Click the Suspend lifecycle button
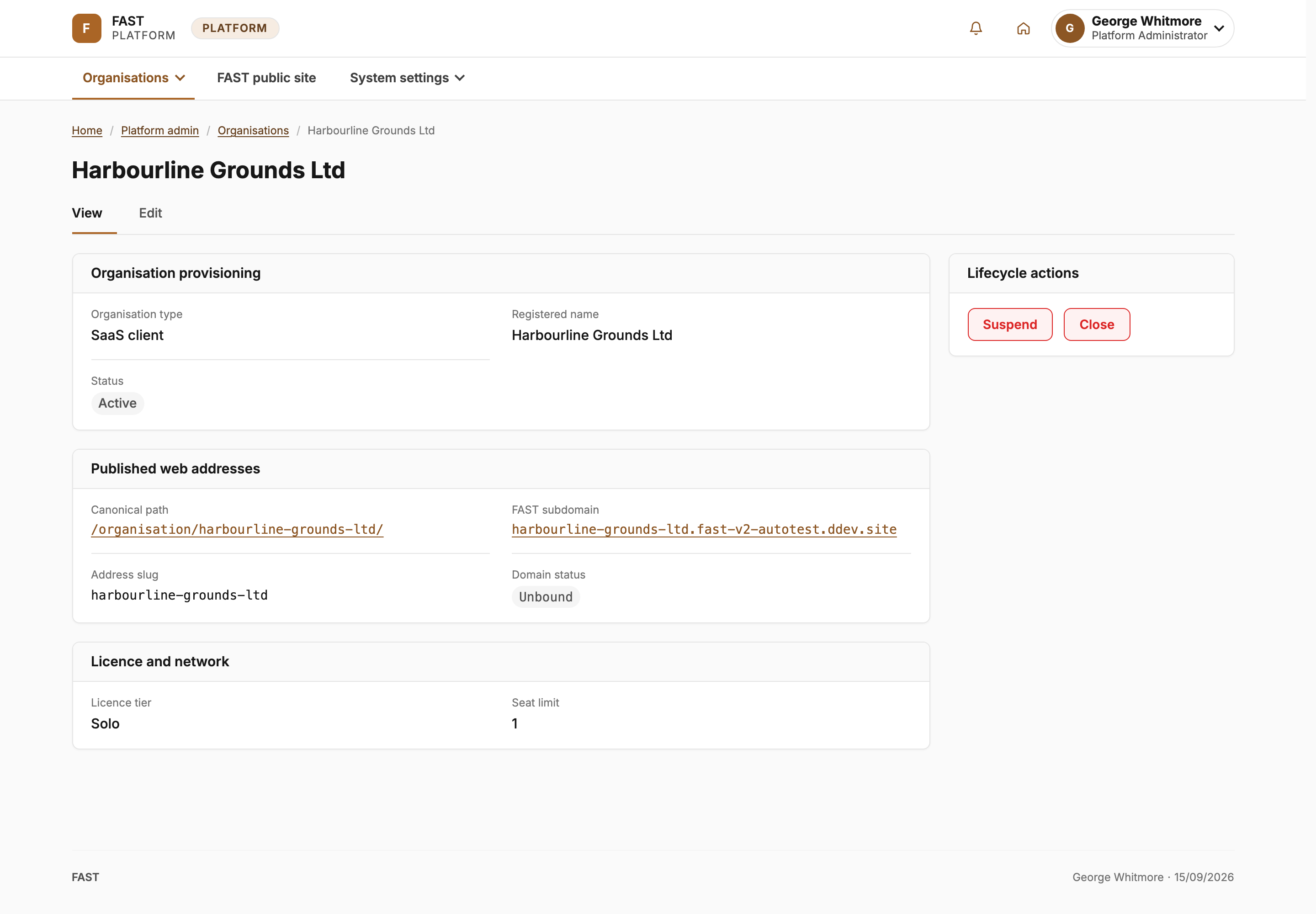This screenshot has height=914, width=1316. click(1010, 325)
